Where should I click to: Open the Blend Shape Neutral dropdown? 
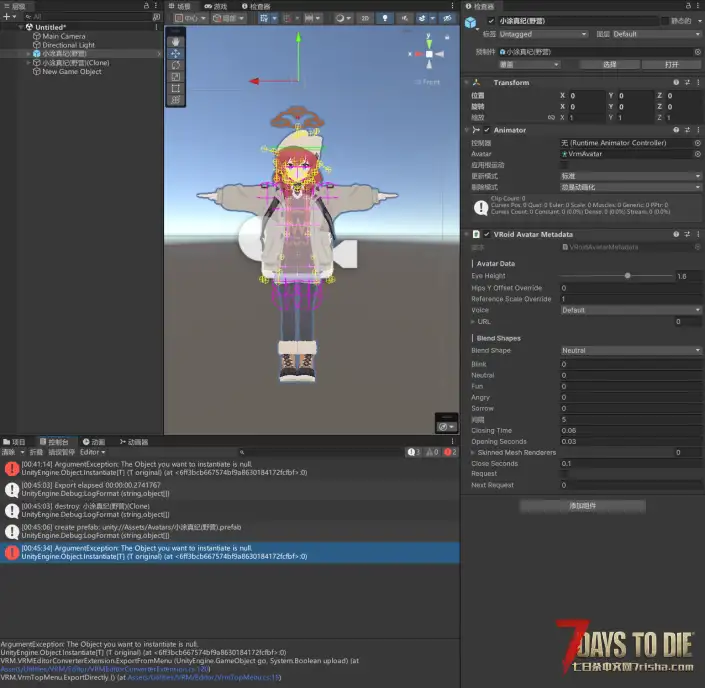630,351
